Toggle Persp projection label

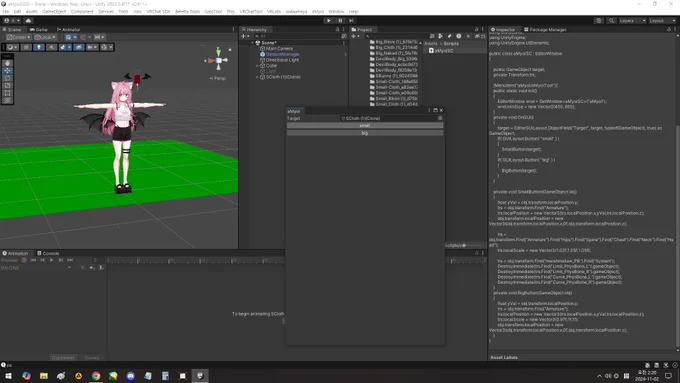point(218,79)
